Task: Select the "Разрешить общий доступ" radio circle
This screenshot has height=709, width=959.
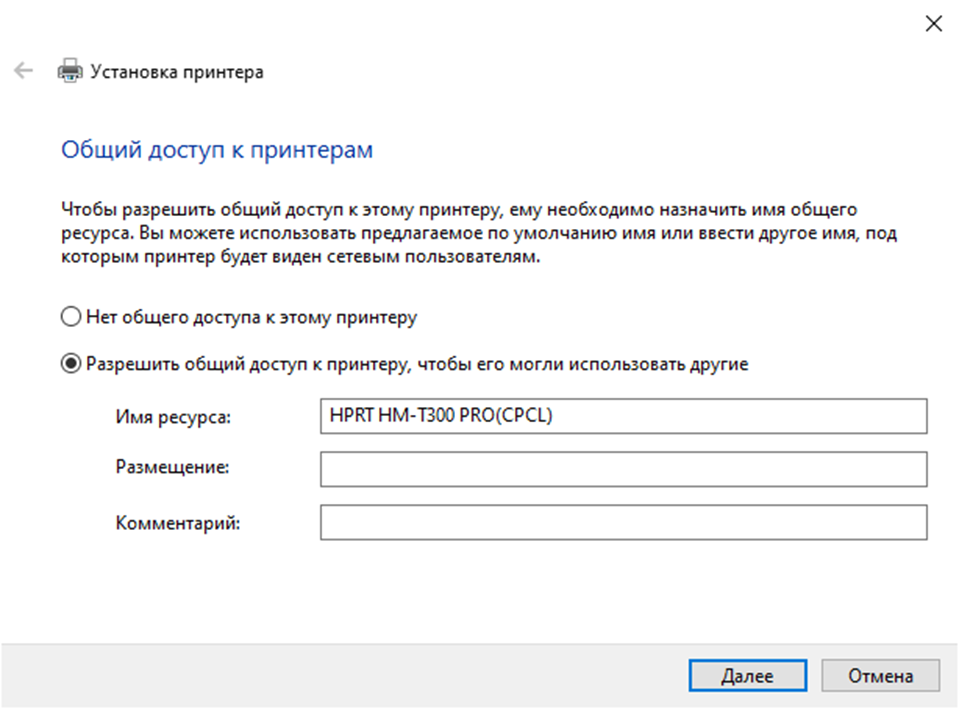Action: click(x=70, y=364)
